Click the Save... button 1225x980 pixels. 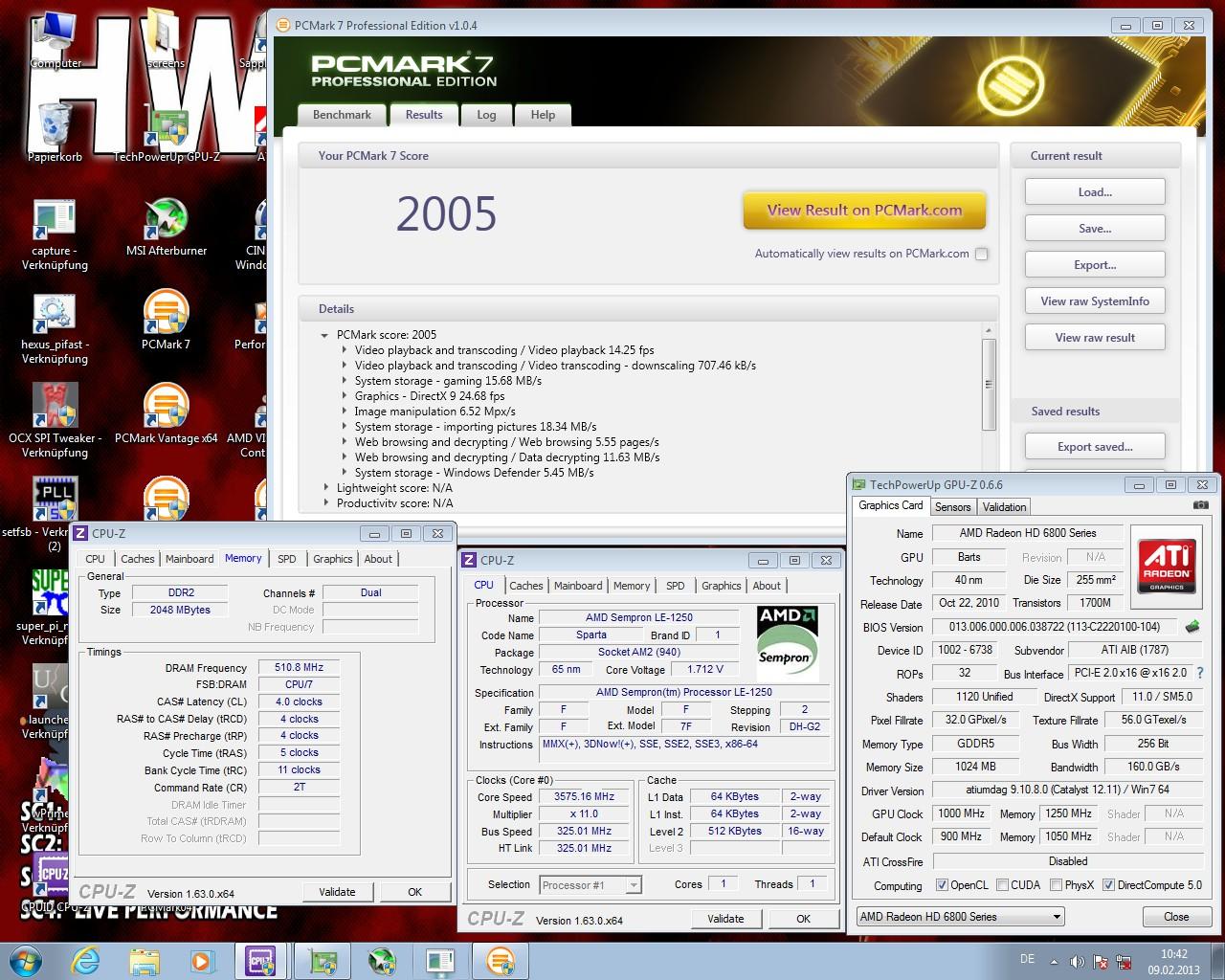pyautogui.click(x=1095, y=228)
